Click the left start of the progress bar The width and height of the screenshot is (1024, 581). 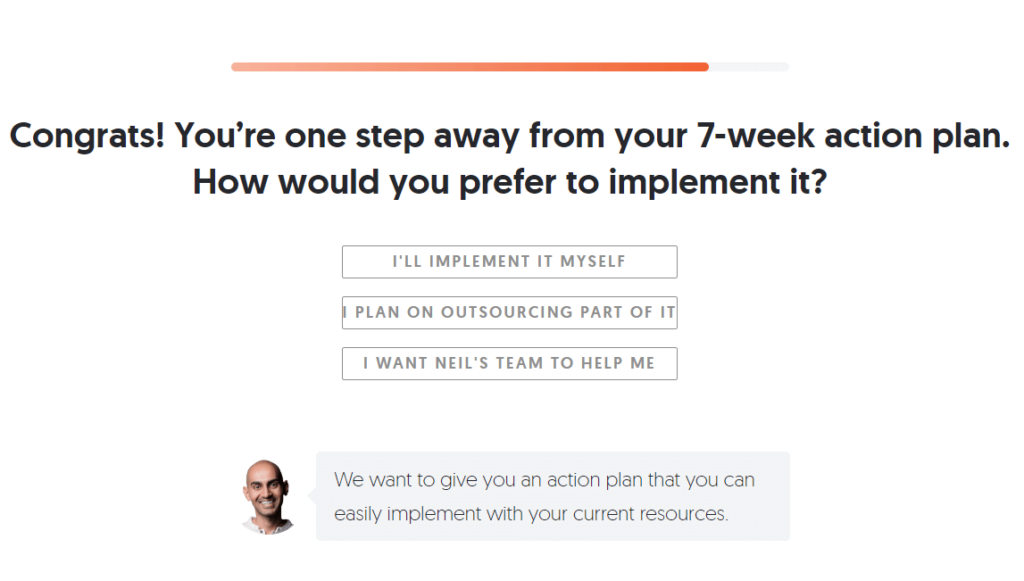click(x=236, y=67)
